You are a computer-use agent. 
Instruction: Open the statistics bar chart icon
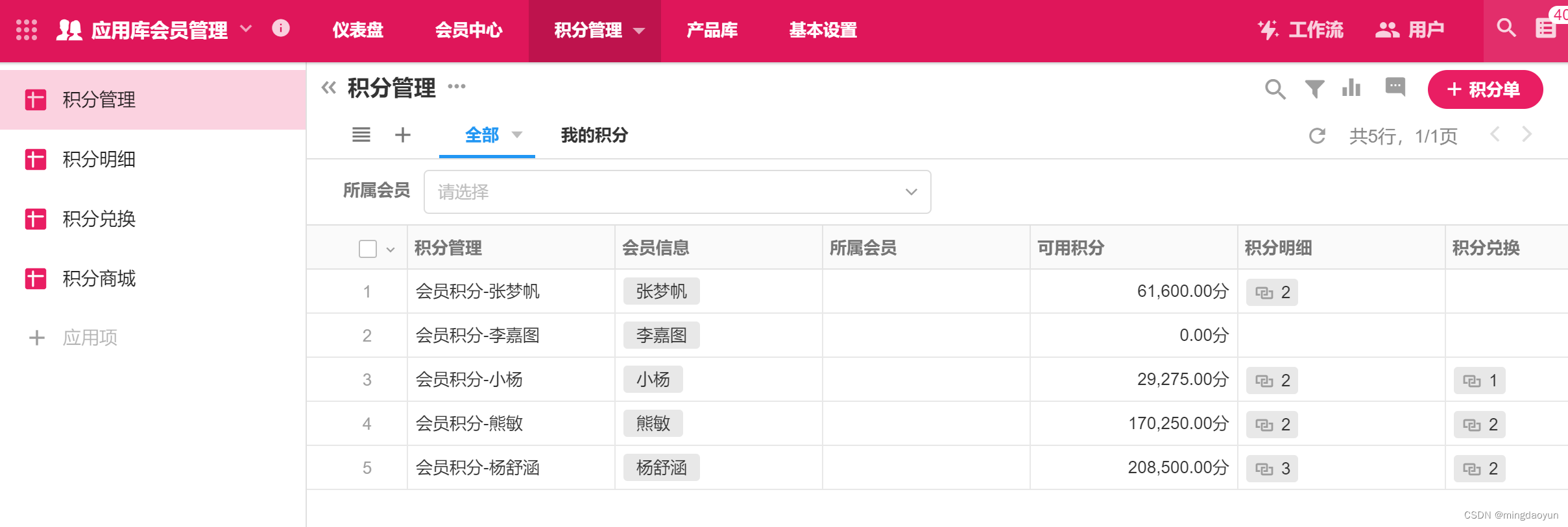pyautogui.click(x=1351, y=88)
